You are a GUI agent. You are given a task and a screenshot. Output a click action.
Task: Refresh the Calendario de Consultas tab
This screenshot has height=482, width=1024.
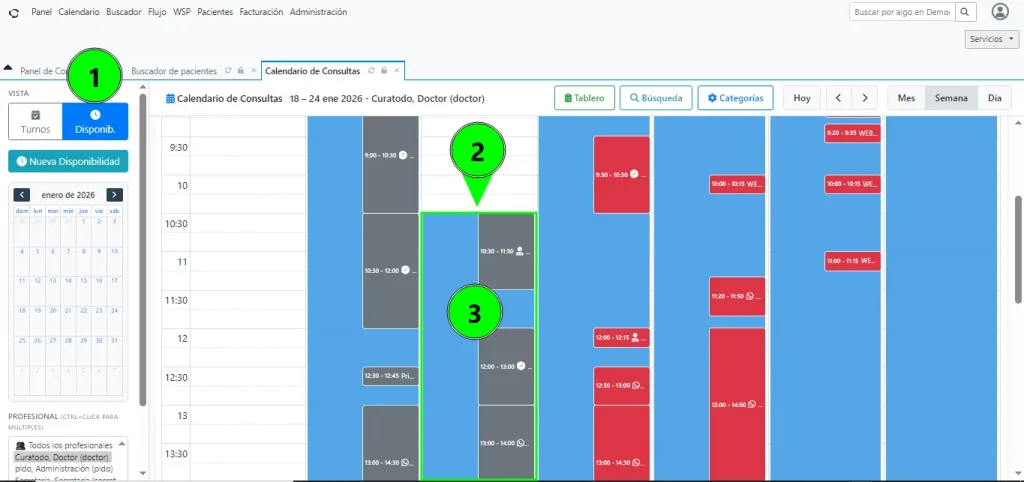point(371,71)
